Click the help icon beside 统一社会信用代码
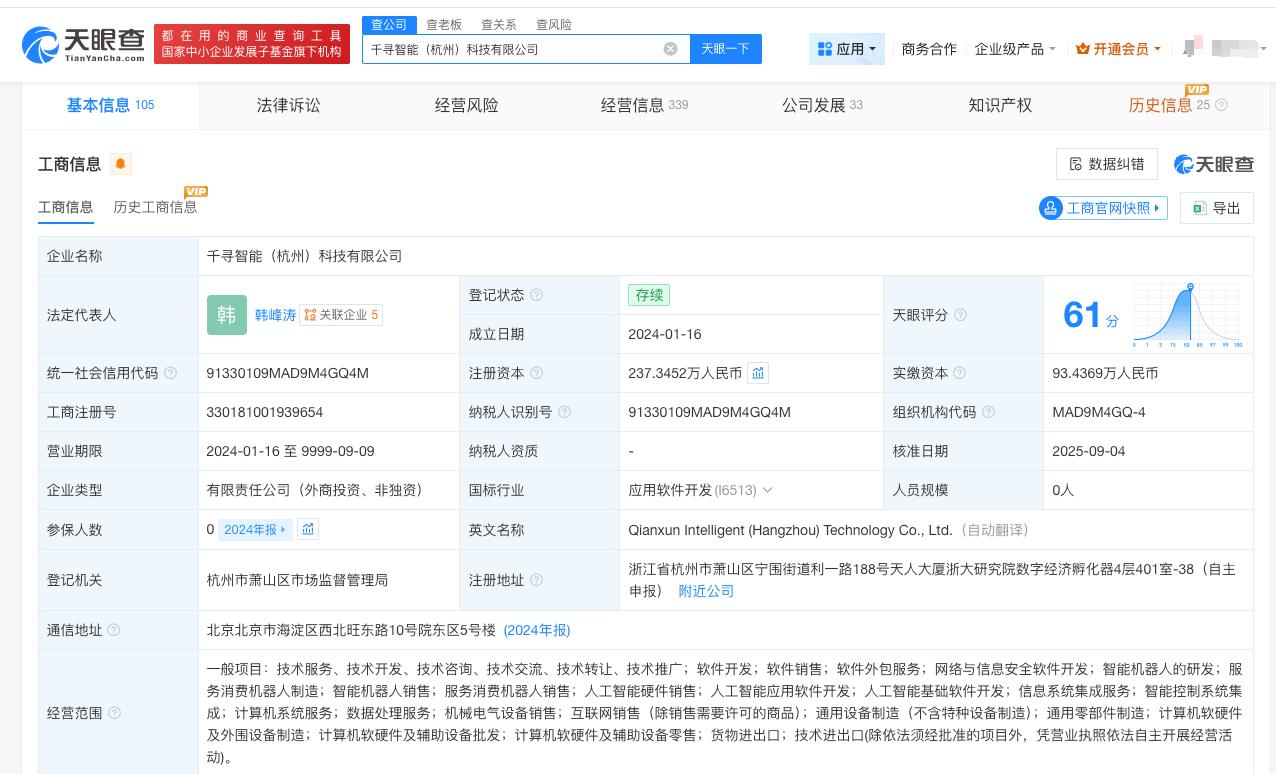 171,373
